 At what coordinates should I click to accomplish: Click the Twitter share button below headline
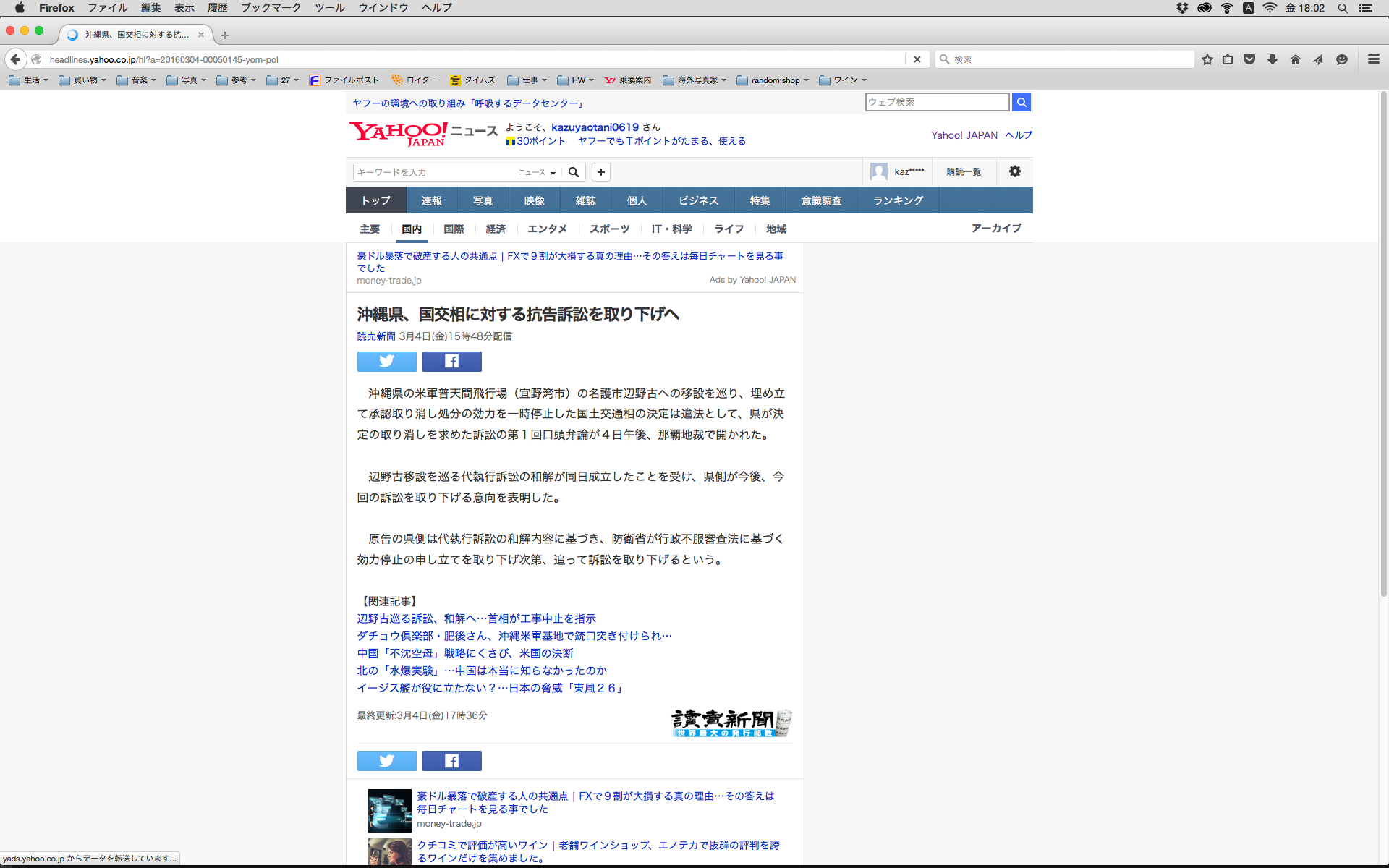coord(386,361)
